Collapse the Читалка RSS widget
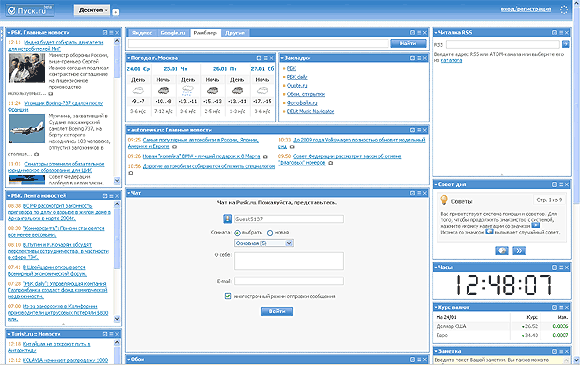Image resolution: width=580 pixels, height=365 pixels. [x=436, y=33]
